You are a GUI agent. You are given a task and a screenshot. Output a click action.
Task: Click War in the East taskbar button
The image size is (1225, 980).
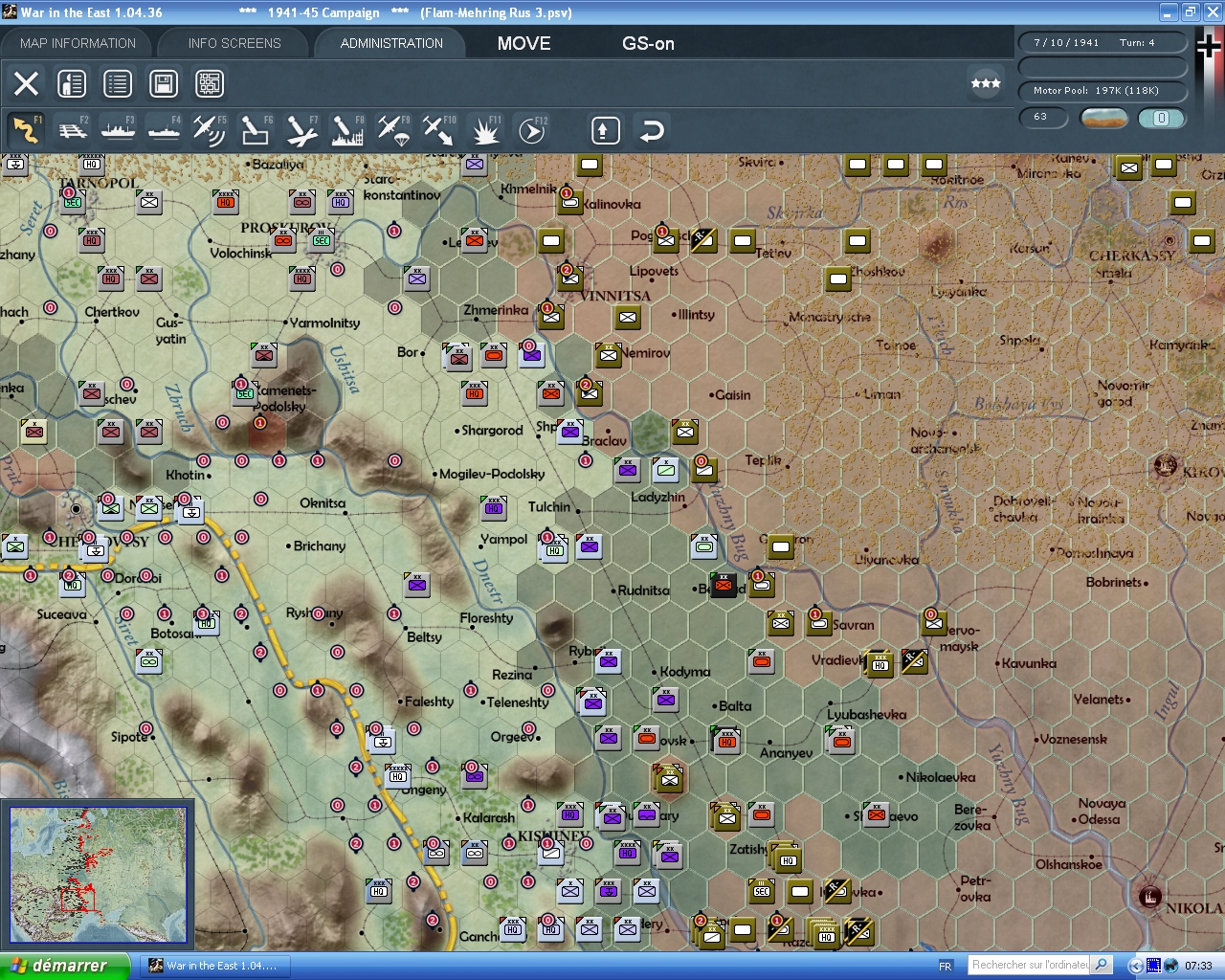[x=214, y=966]
